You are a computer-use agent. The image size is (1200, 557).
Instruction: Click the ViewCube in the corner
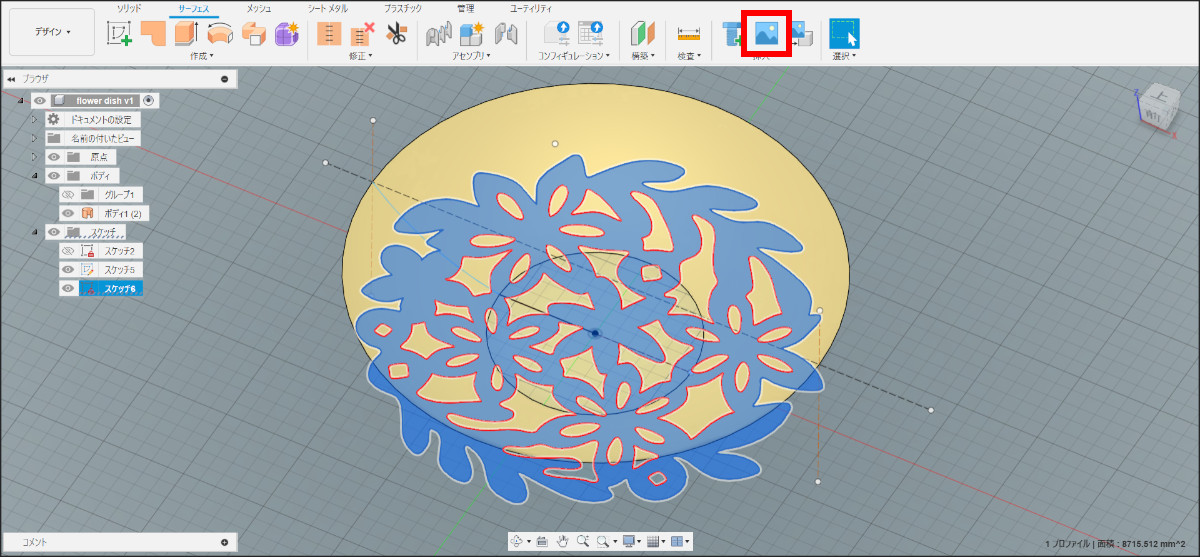pyautogui.click(x=1158, y=104)
